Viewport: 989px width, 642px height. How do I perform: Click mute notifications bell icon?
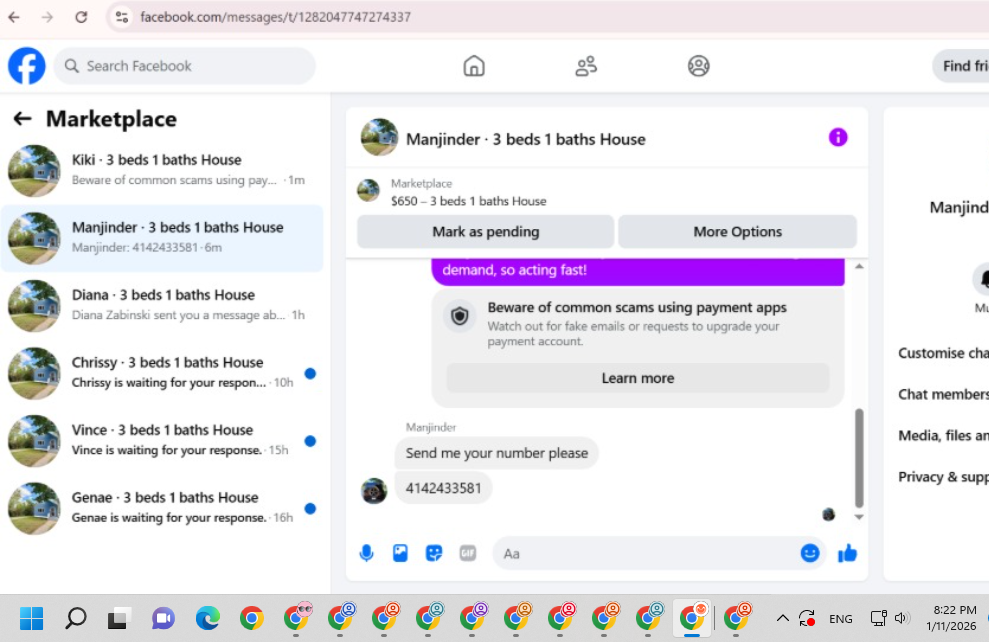983,279
